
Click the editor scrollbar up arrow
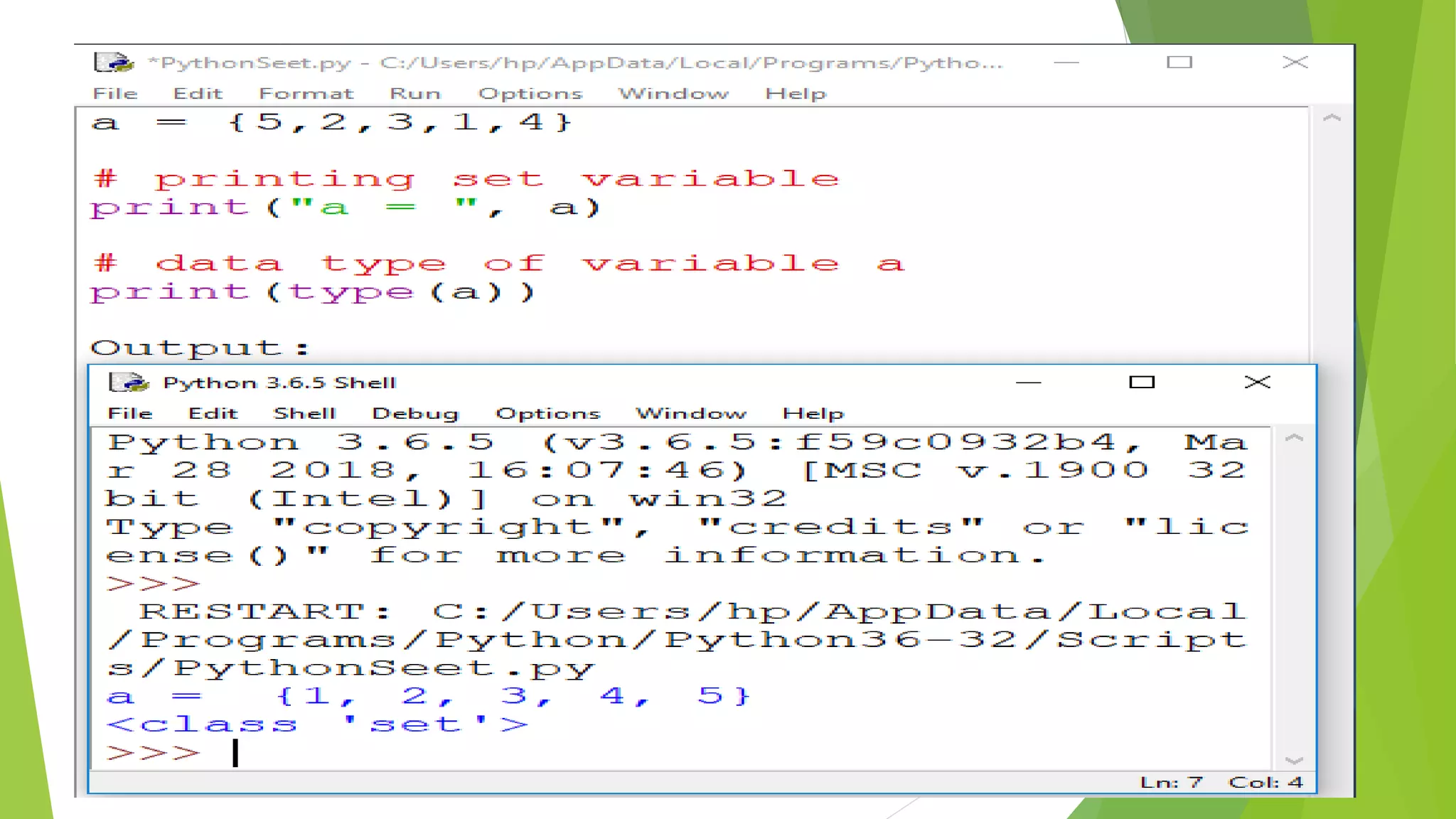click(1332, 119)
